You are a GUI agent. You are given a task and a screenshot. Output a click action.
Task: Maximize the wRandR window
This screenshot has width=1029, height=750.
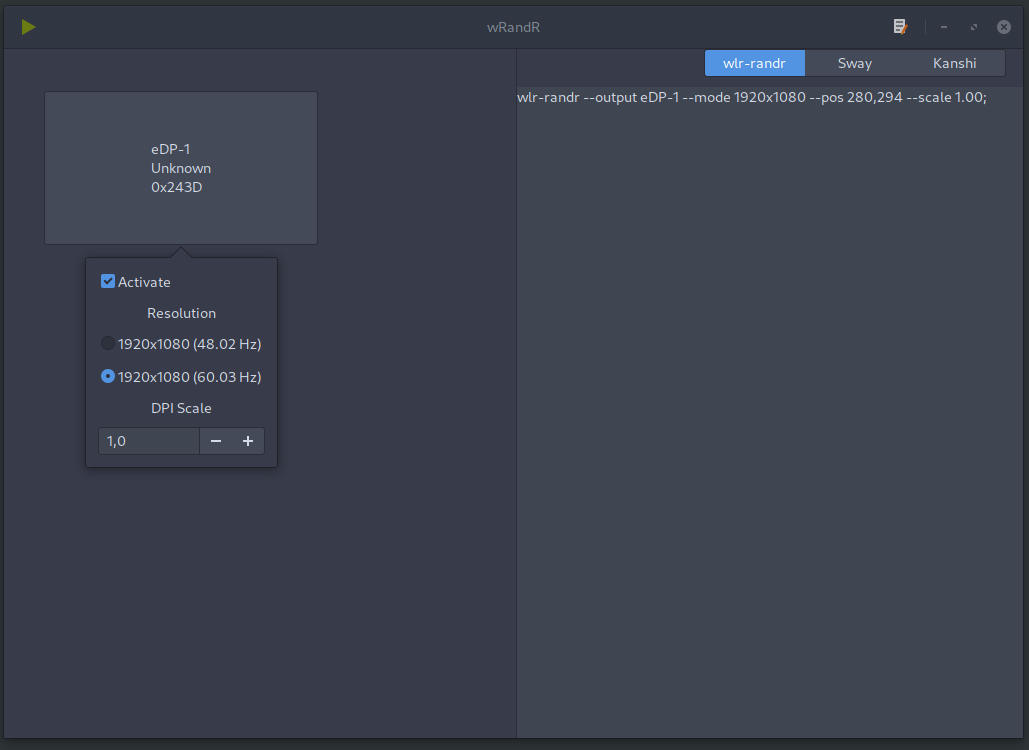974,27
